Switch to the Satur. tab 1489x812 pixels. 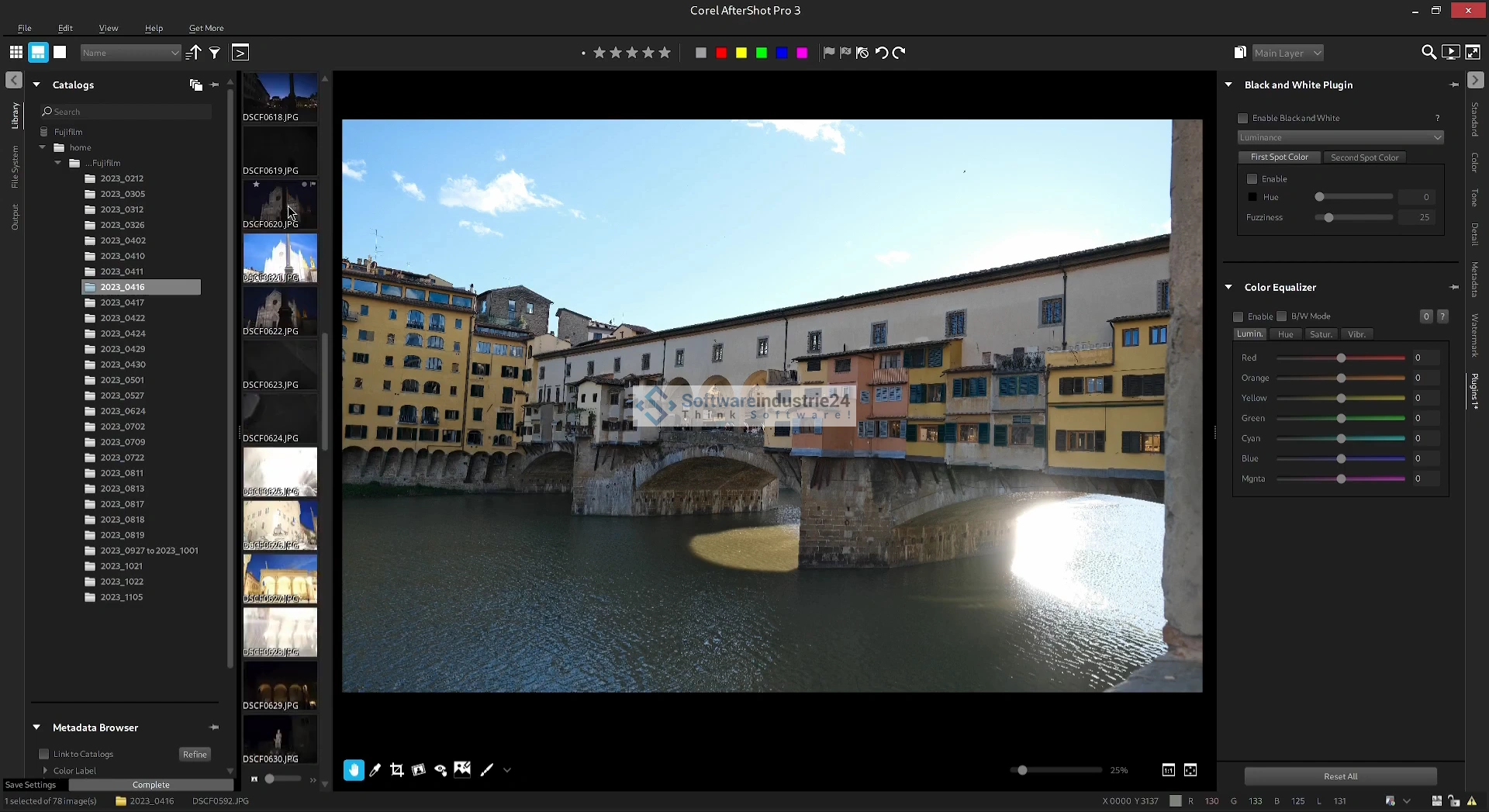(x=1321, y=334)
